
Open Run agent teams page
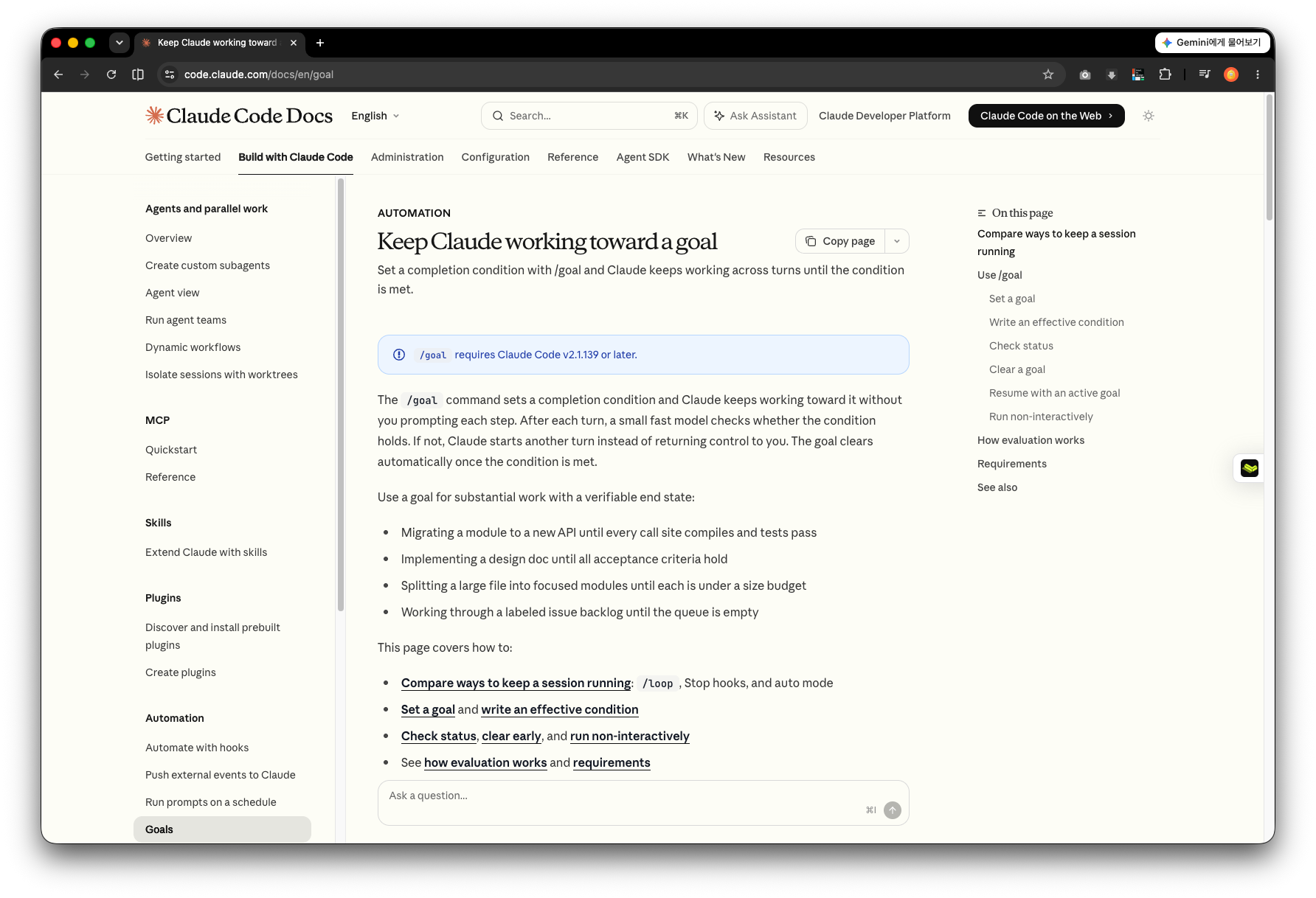[x=186, y=320]
